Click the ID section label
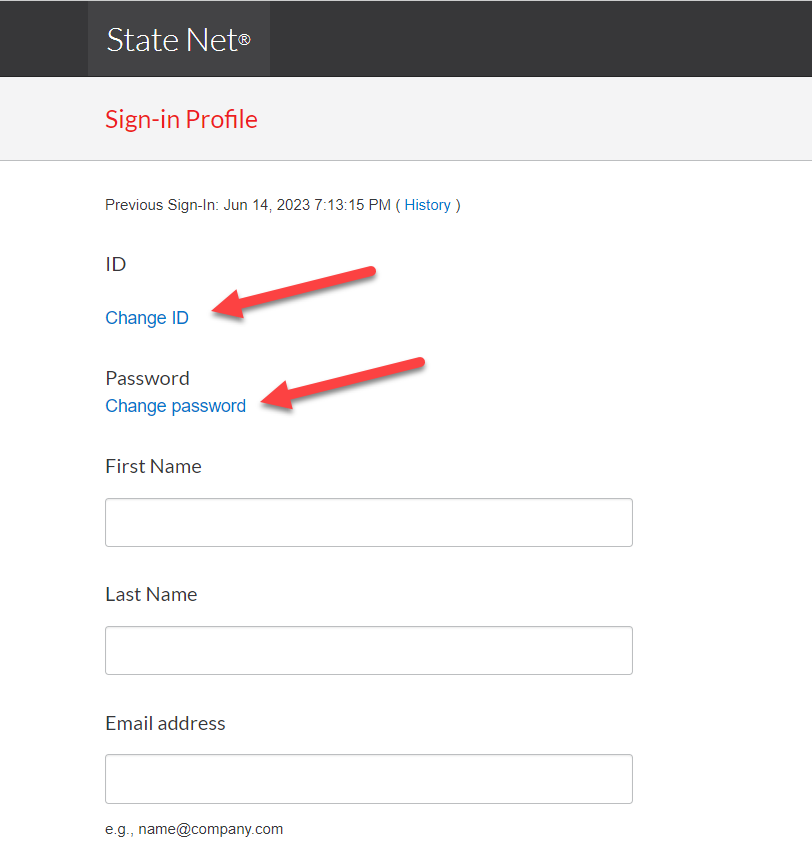The height and width of the screenshot is (855, 812). click(x=116, y=264)
